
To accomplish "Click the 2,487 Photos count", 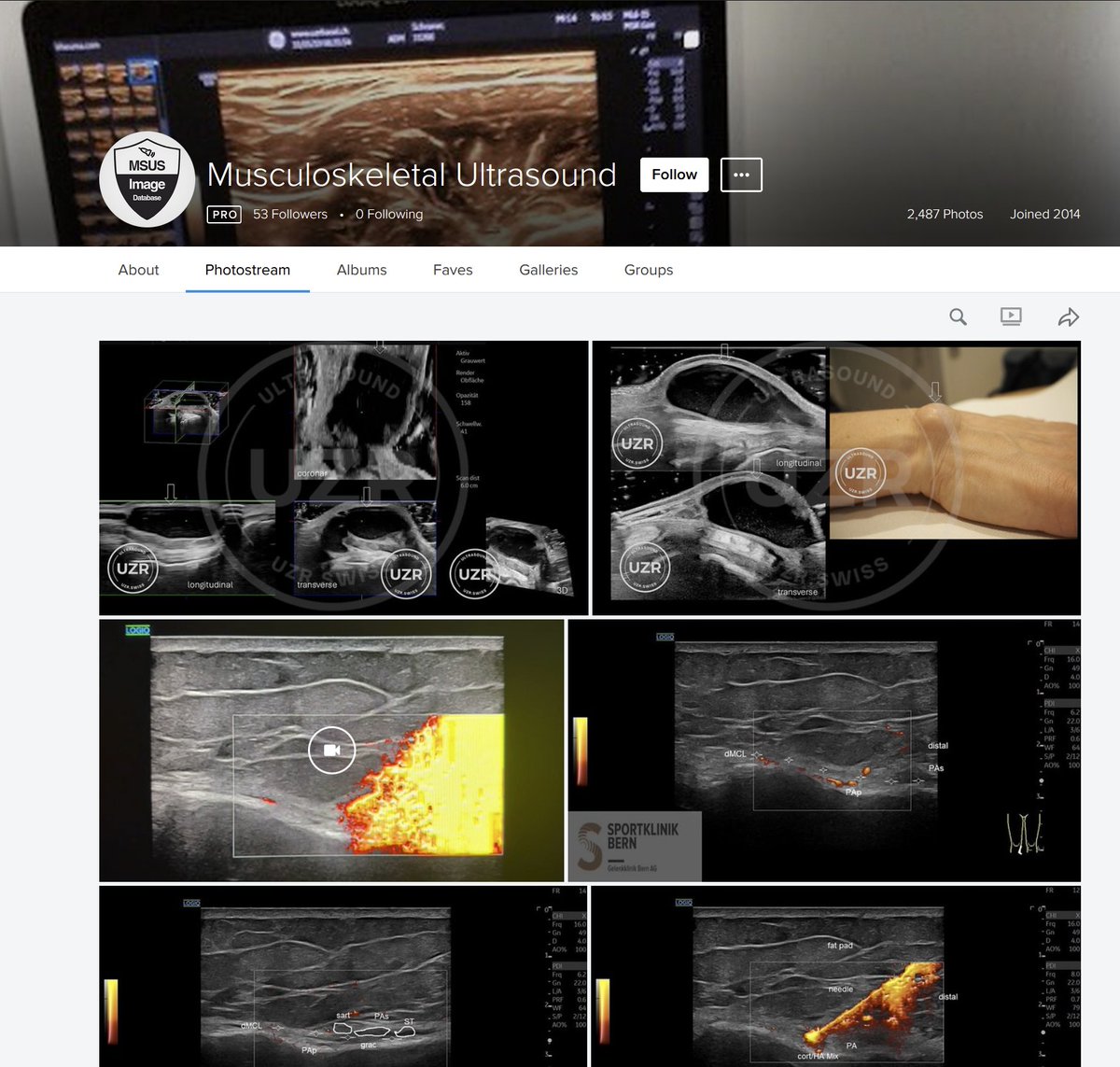I will click(945, 214).
